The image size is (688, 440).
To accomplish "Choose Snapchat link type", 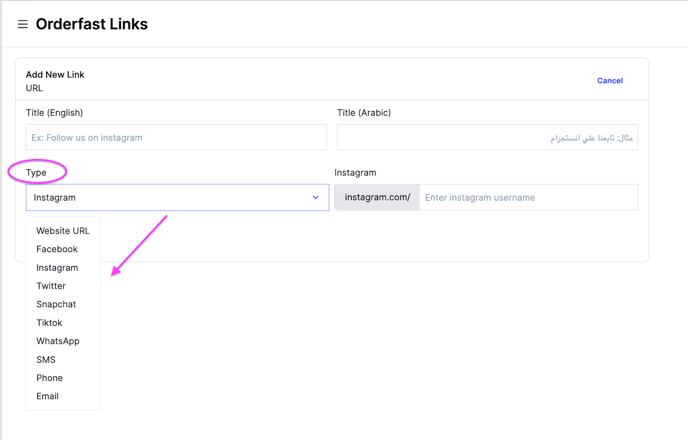I will click(56, 304).
